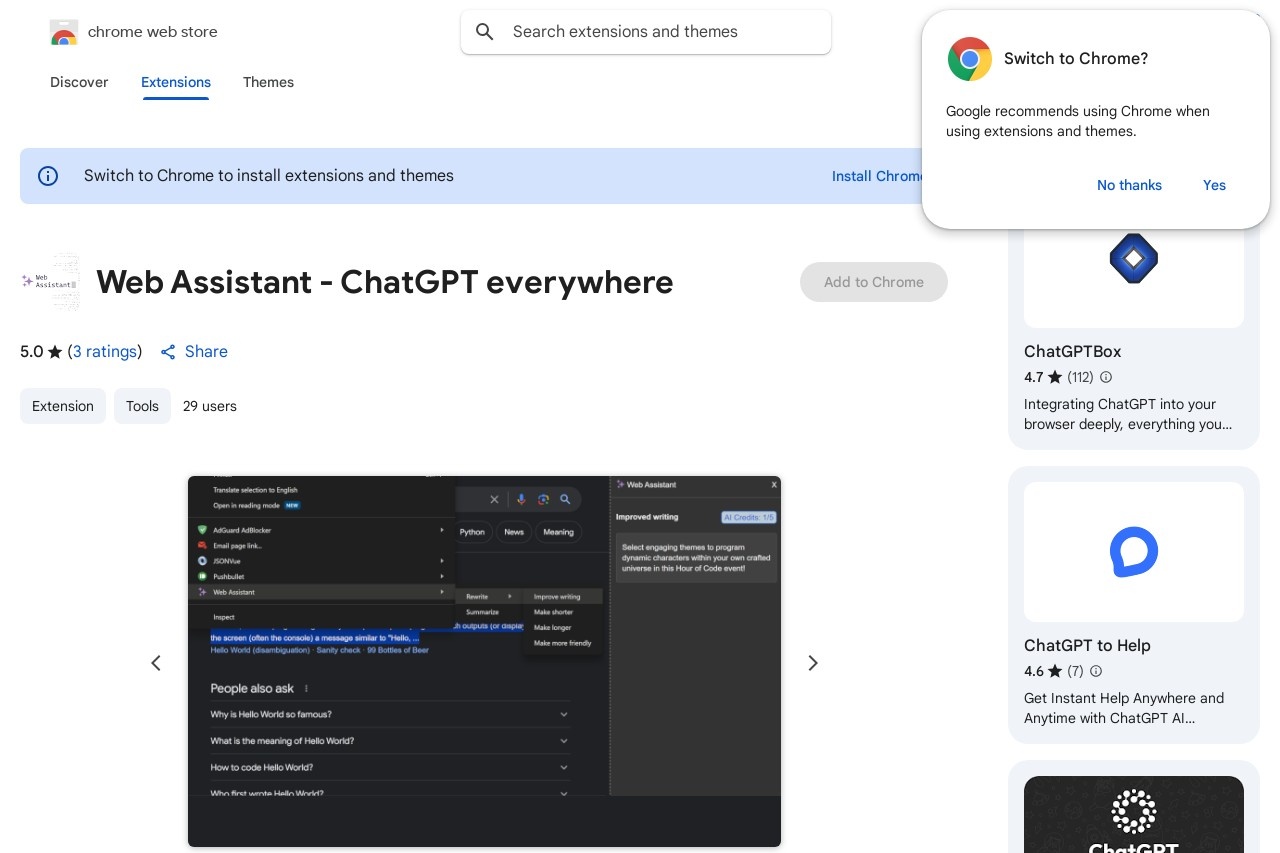Click 'Get Instant Help Anywhere' description text
1280x853 pixels.
pyautogui.click(x=1124, y=708)
